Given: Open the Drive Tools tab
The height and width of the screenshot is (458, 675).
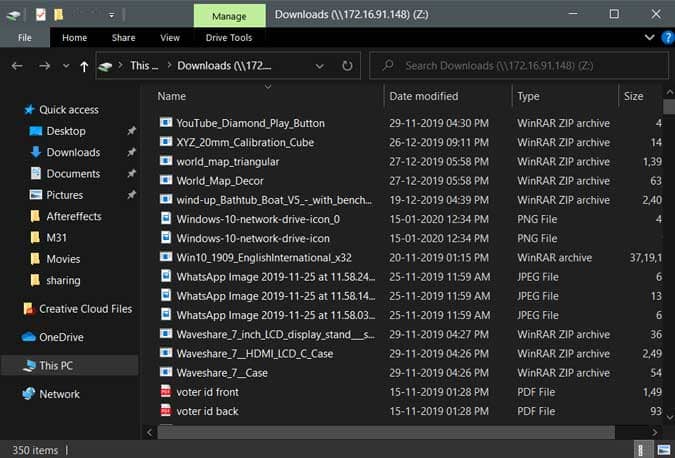Looking at the screenshot, I should (229, 37).
